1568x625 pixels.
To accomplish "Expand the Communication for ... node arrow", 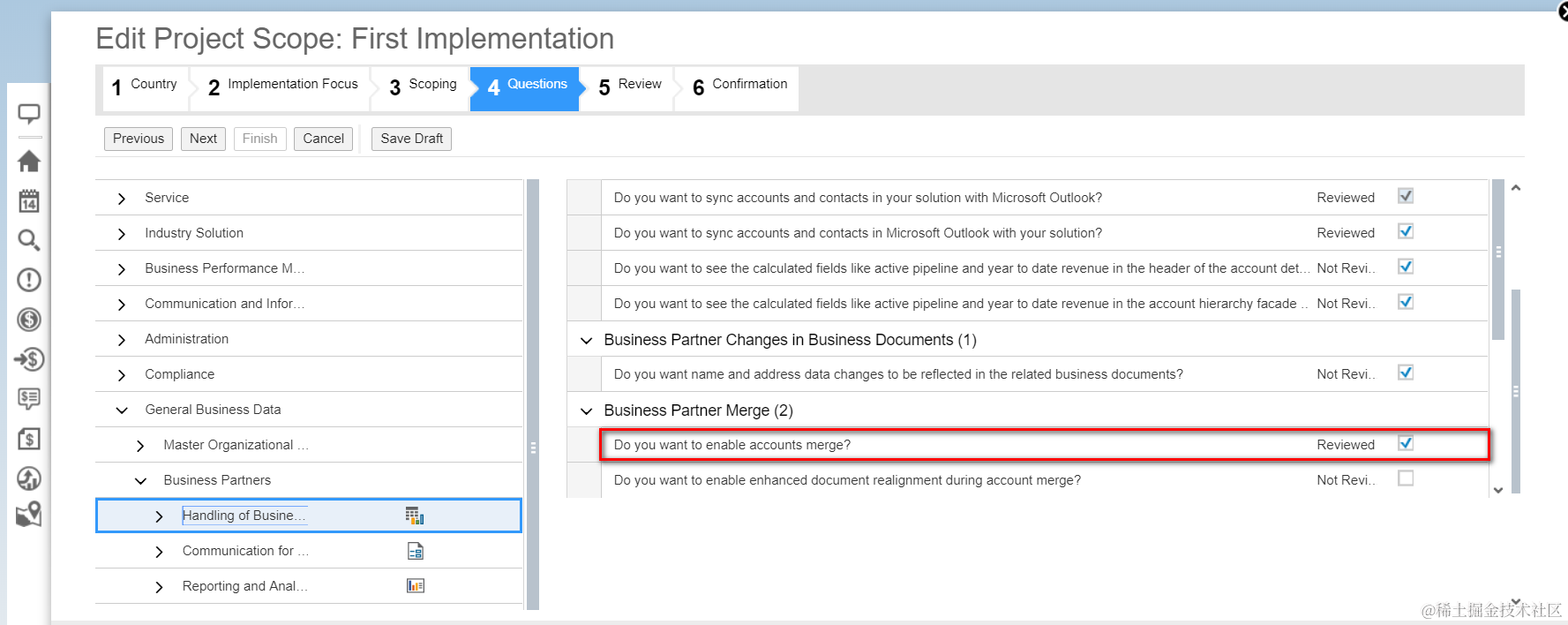I will [x=159, y=552].
